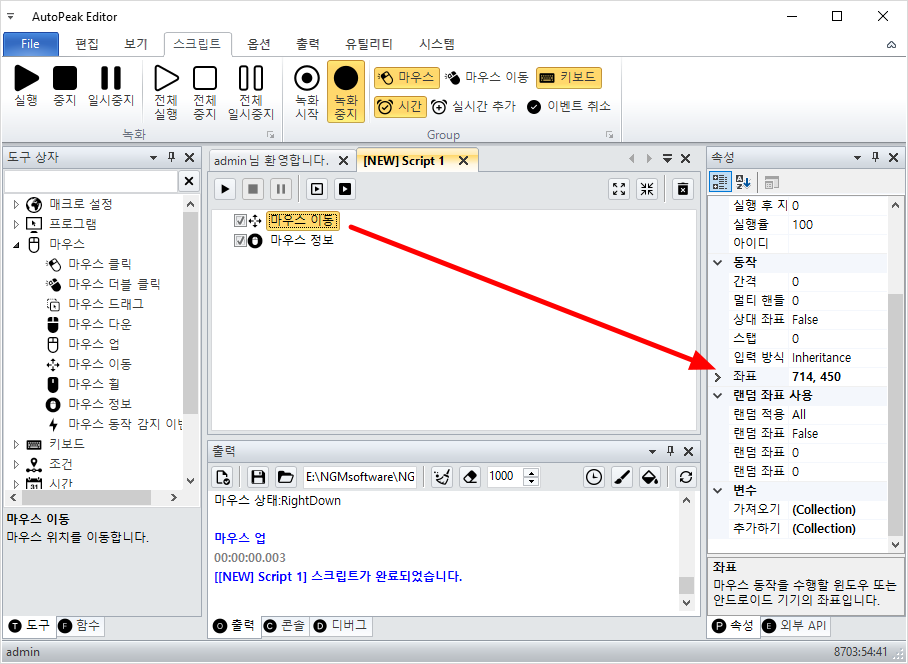Image resolution: width=908 pixels, height=664 pixels.
Task: Expand all script items icon
Action: pyautogui.click(x=619, y=189)
